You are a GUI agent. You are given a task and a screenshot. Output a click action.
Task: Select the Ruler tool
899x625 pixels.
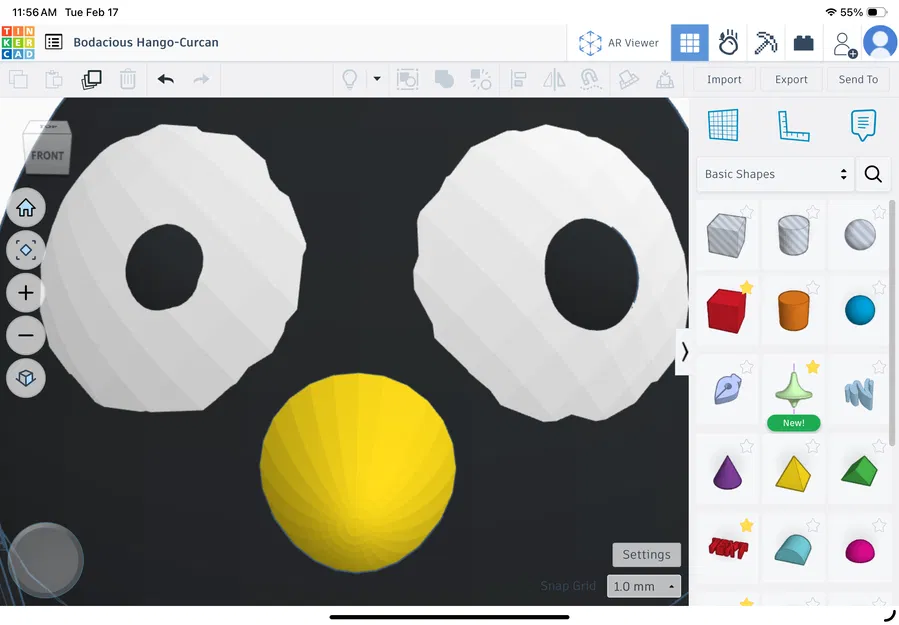pyautogui.click(x=794, y=126)
